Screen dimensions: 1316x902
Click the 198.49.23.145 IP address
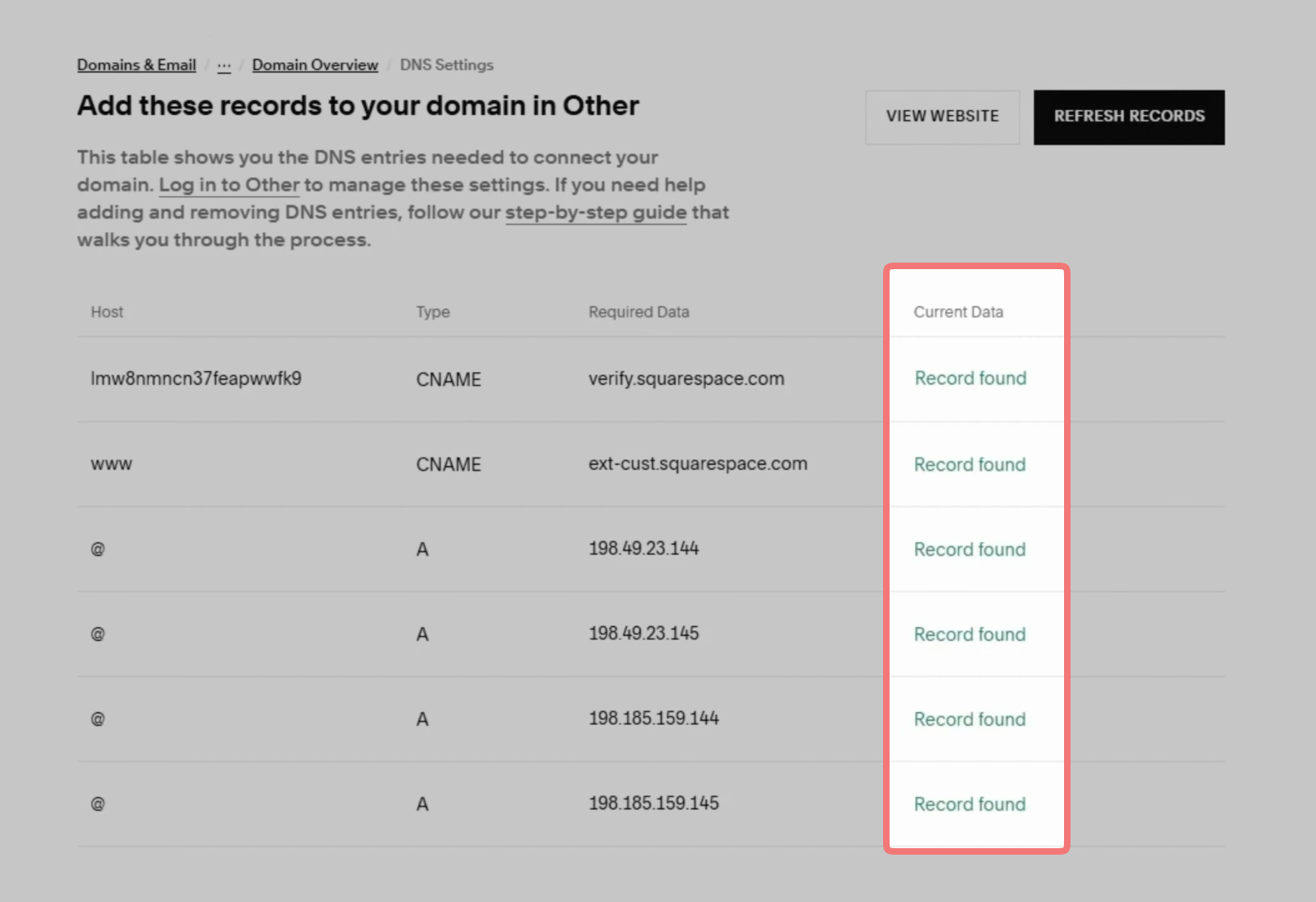tap(644, 634)
